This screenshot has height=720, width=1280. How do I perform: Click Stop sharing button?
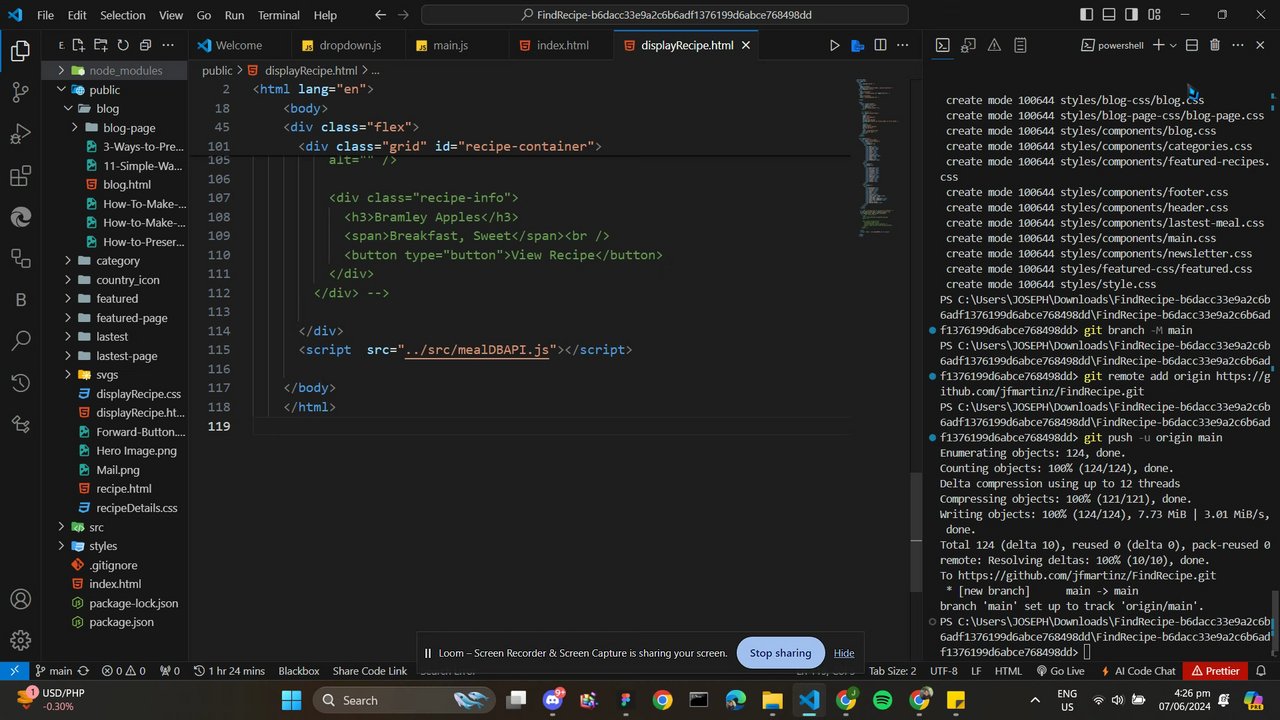[x=780, y=653]
